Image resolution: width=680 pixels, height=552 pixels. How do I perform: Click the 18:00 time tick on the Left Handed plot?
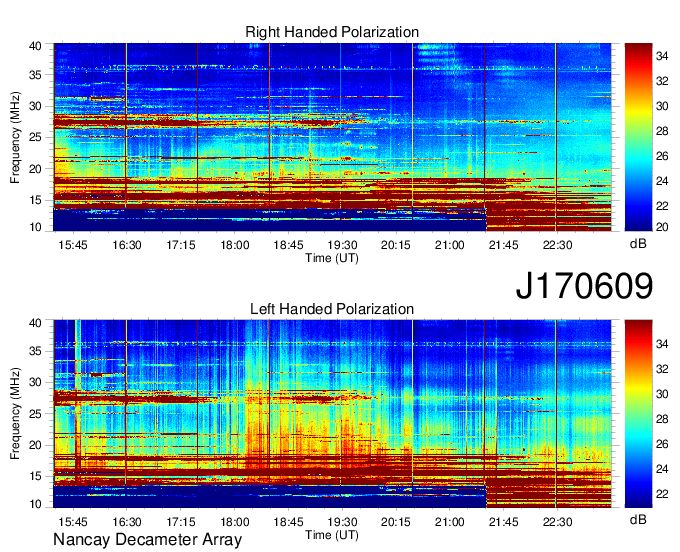235,522
